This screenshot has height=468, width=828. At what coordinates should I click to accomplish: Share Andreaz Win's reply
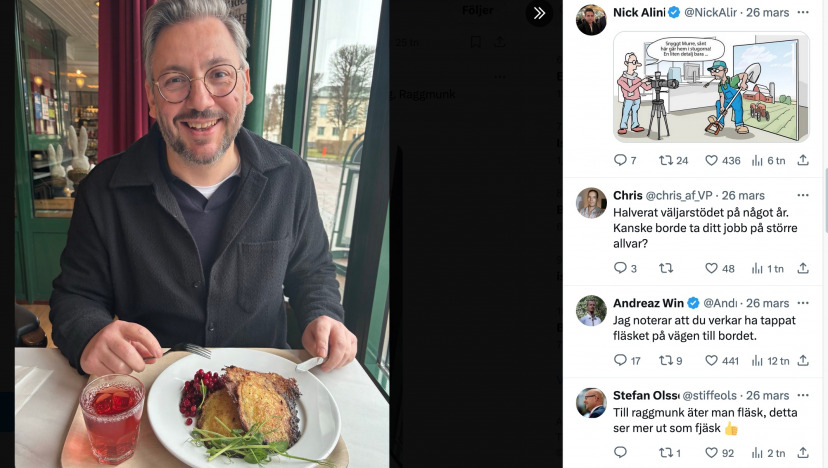click(803, 360)
